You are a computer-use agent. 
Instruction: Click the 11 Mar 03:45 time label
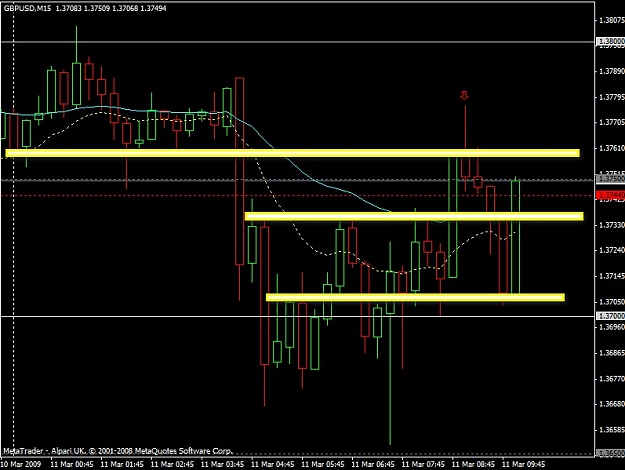pyautogui.click(x=223, y=464)
